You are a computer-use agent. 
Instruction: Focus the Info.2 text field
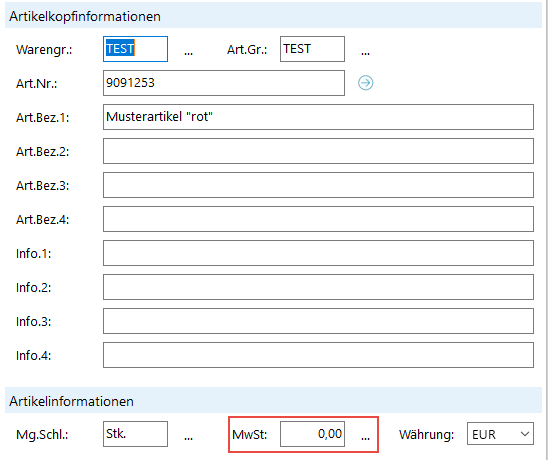pyautogui.click(x=318, y=287)
